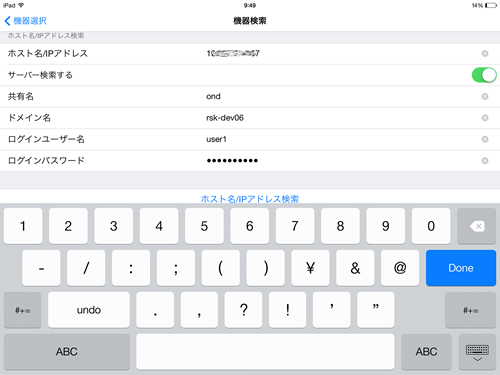The height and width of the screenshot is (375, 500).
Task: Tap the right #+= symbols key
Action: [470, 310]
